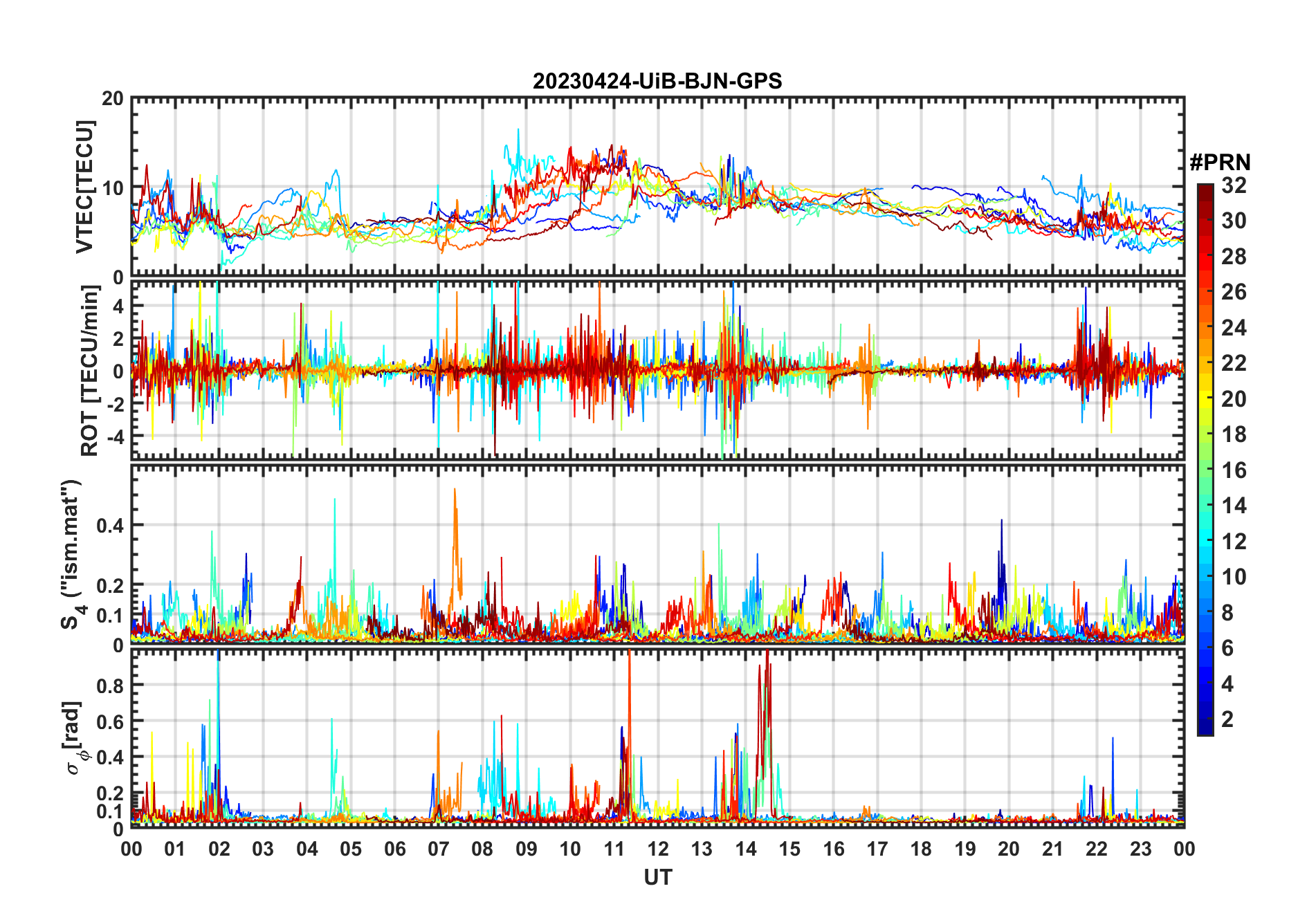1316x920 pixels.
Task: Select the ROT [TECU/min] y-axis label
Action: coord(90,371)
